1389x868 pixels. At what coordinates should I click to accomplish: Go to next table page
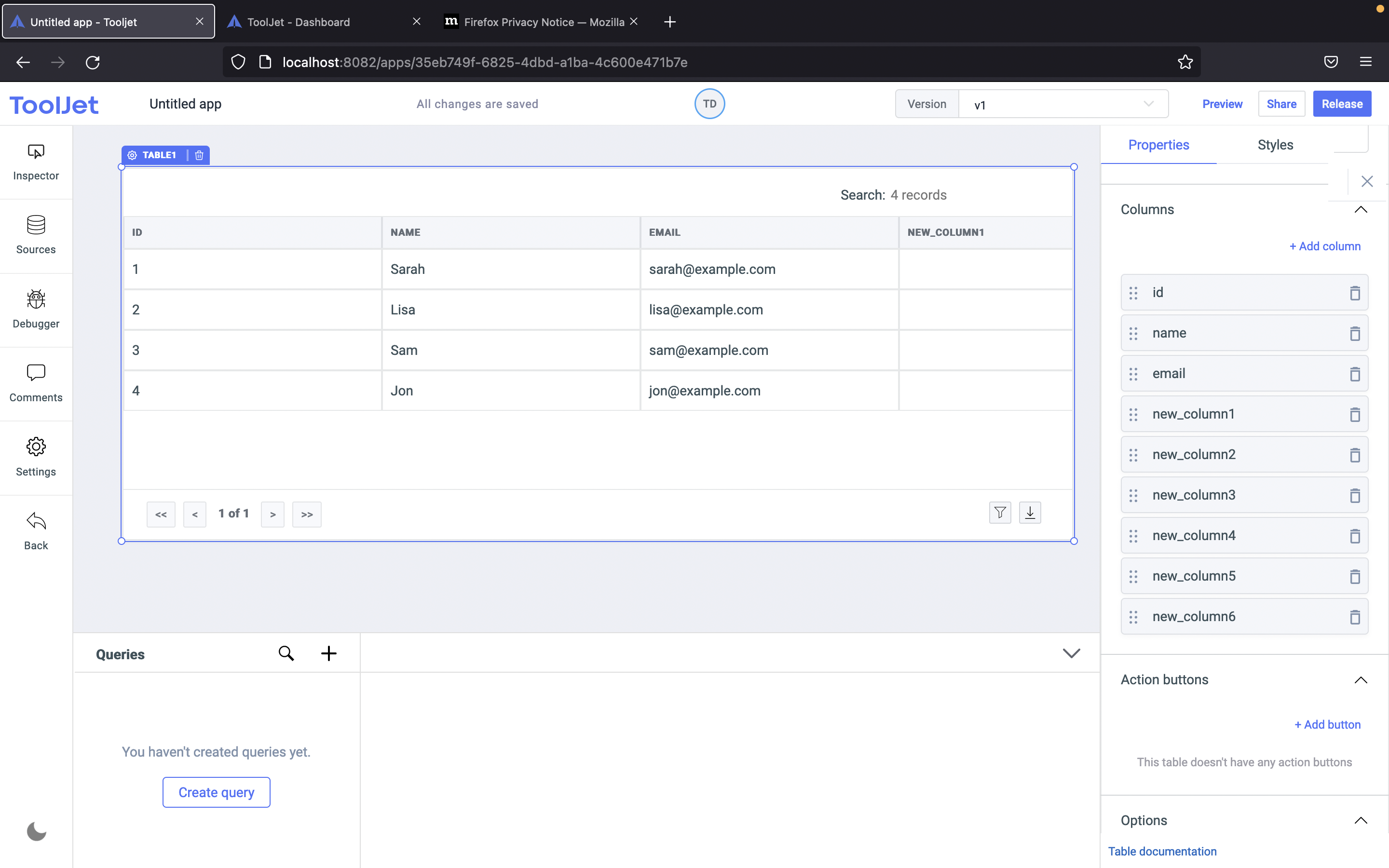[272, 515]
